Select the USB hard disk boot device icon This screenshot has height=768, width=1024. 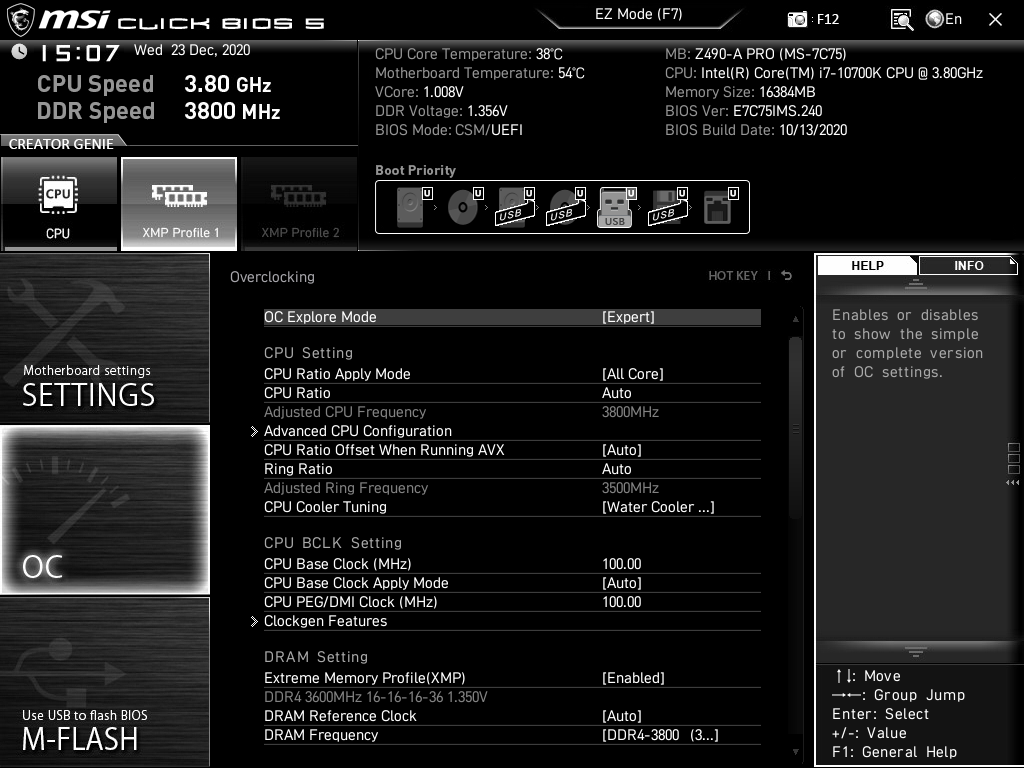pos(515,206)
